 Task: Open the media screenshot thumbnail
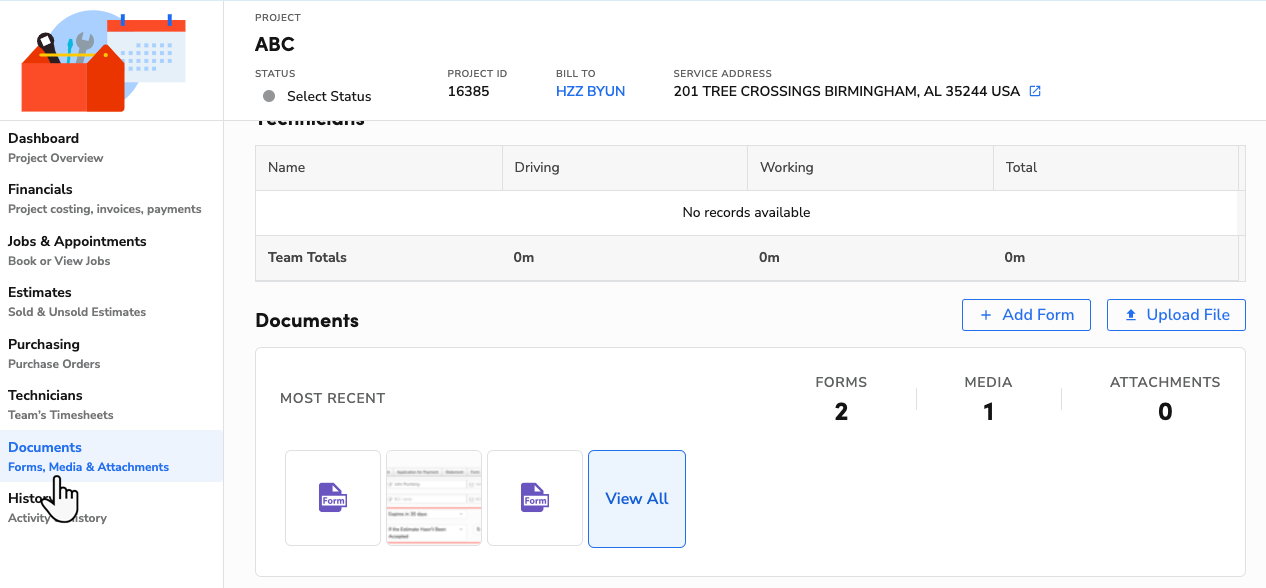click(433, 497)
